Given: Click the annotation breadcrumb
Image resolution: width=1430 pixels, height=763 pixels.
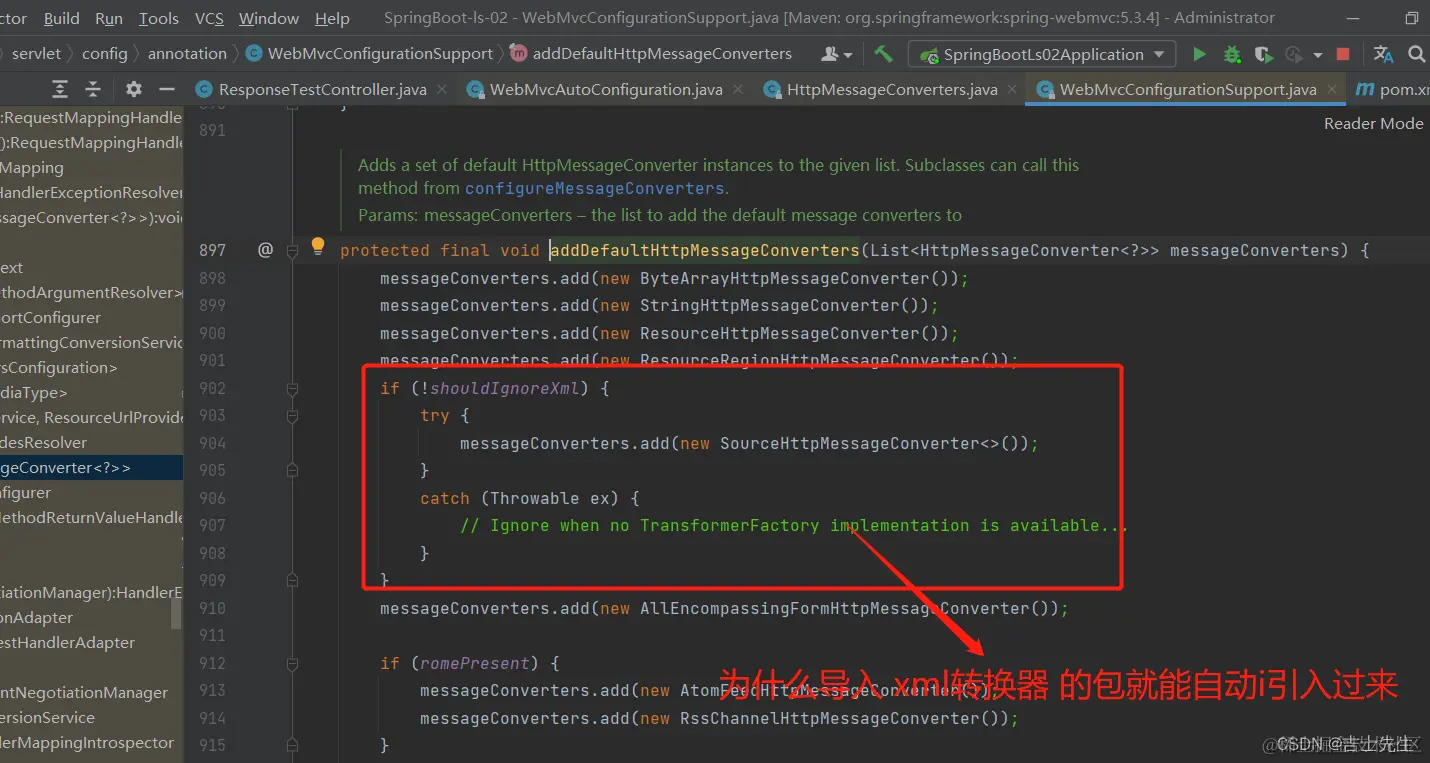Looking at the screenshot, I should (187, 54).
